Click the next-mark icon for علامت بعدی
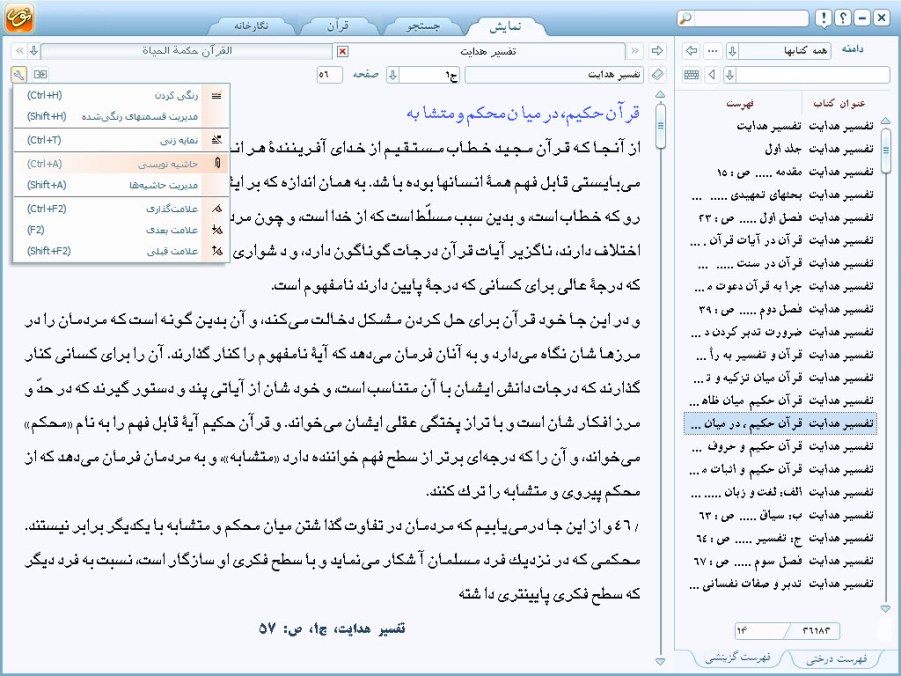Viewport: 901px width, 676px height. click(217, 230)
